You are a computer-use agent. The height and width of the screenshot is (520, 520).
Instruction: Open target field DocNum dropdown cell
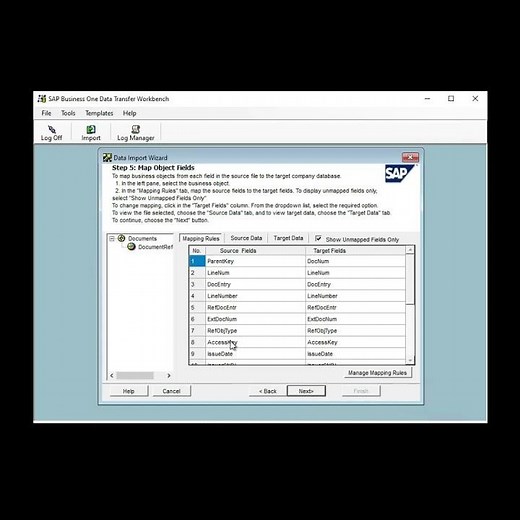coord(355,261)
